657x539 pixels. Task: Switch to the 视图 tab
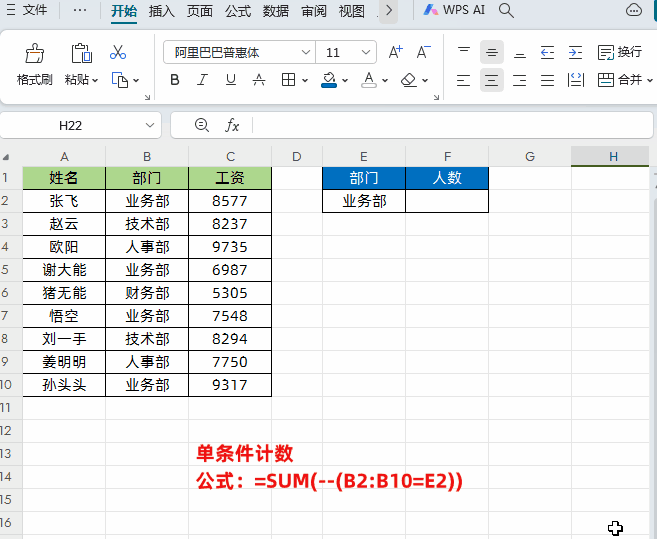tap(352, 11)
